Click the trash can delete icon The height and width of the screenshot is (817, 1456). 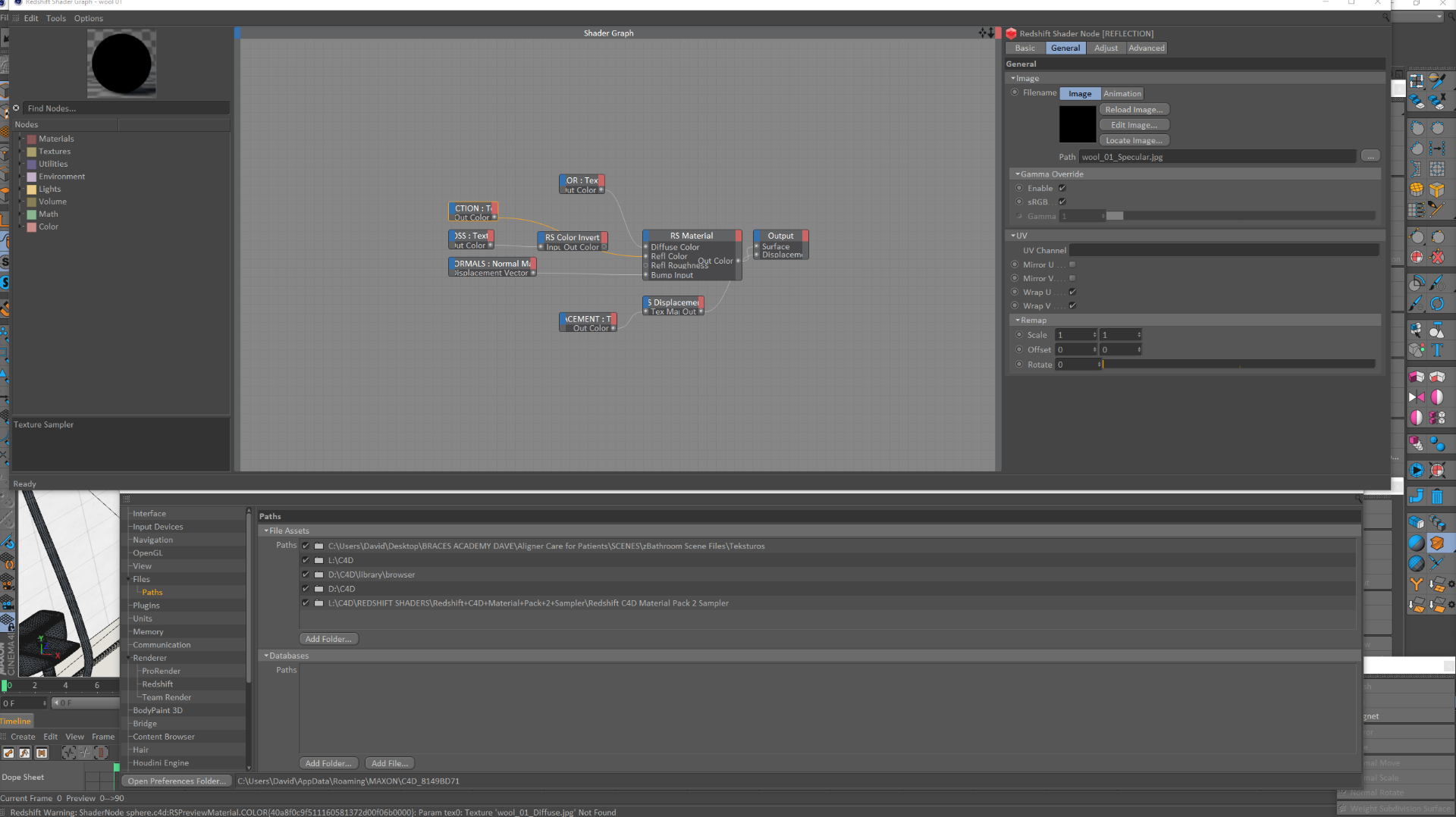click(x=1437, y=497)
